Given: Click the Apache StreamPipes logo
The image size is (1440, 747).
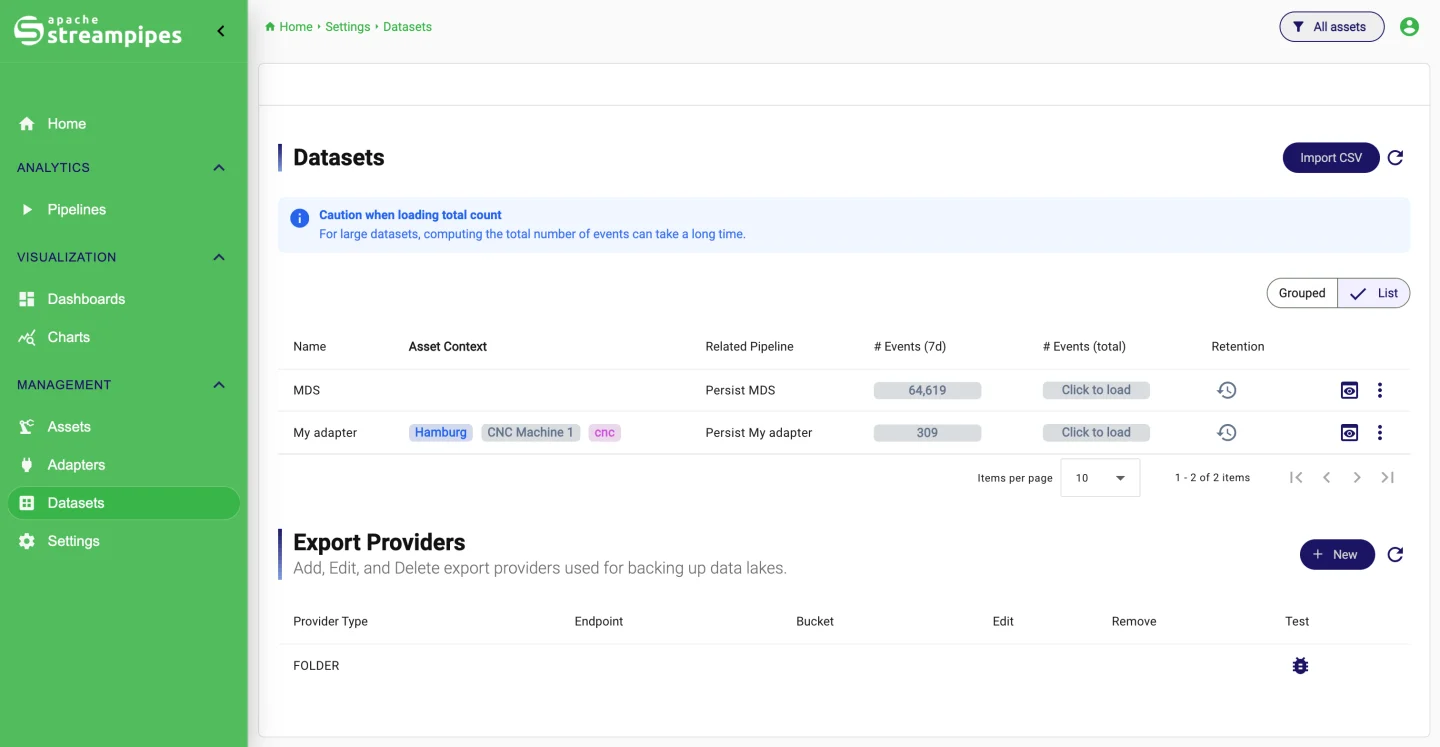Looking at the screenshot, I should (98, 31).
